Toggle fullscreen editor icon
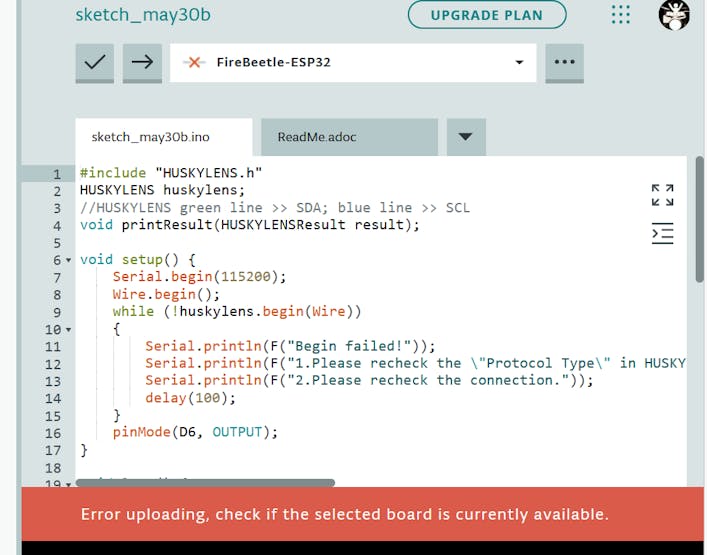 (x=662, y=195)
